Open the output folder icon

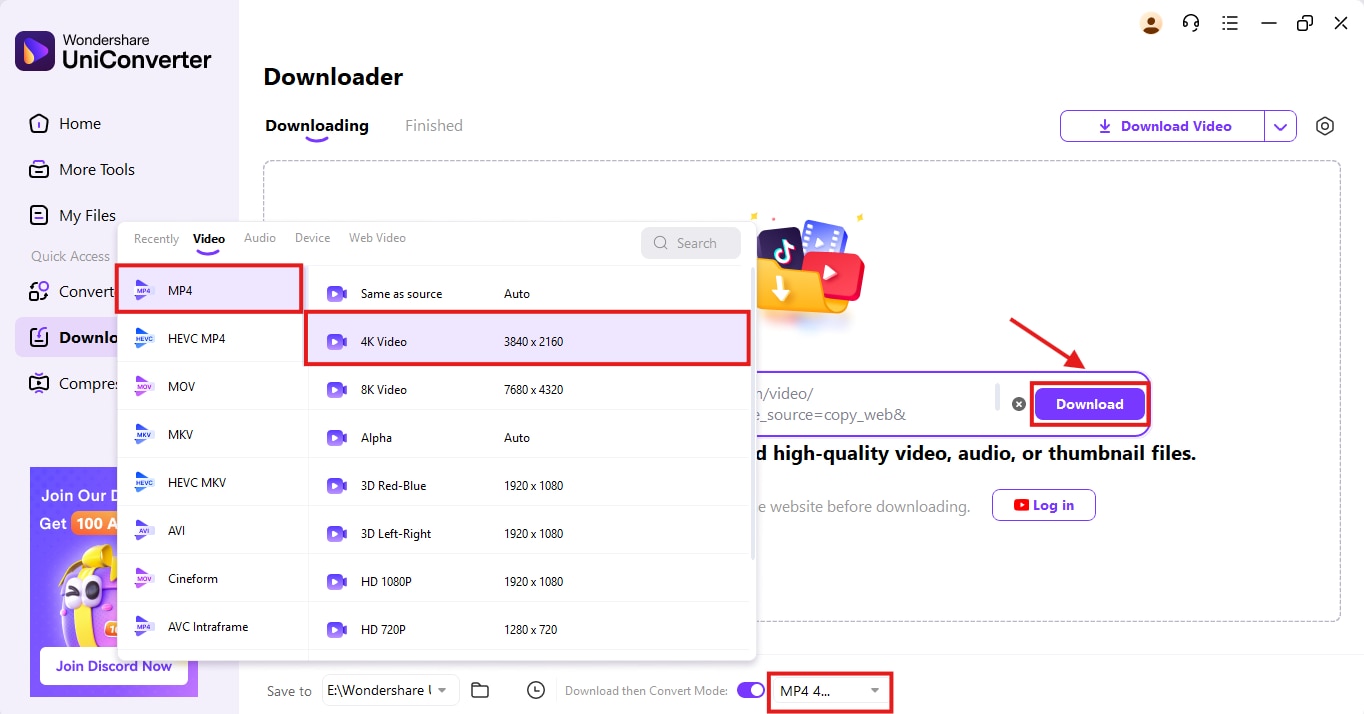tap(480, 690)
